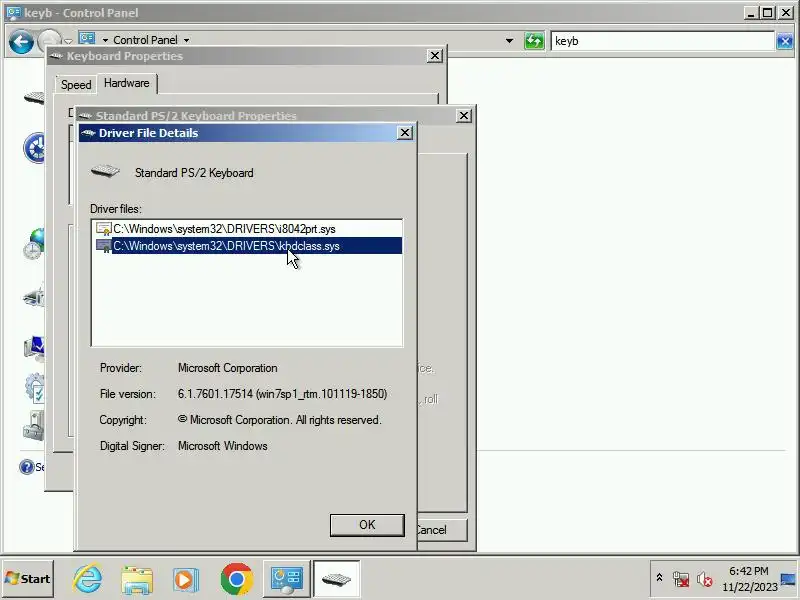The image size is (800, 600).
Task: Click the Microsoft Windows digital signer text
Action: (222, 446)
